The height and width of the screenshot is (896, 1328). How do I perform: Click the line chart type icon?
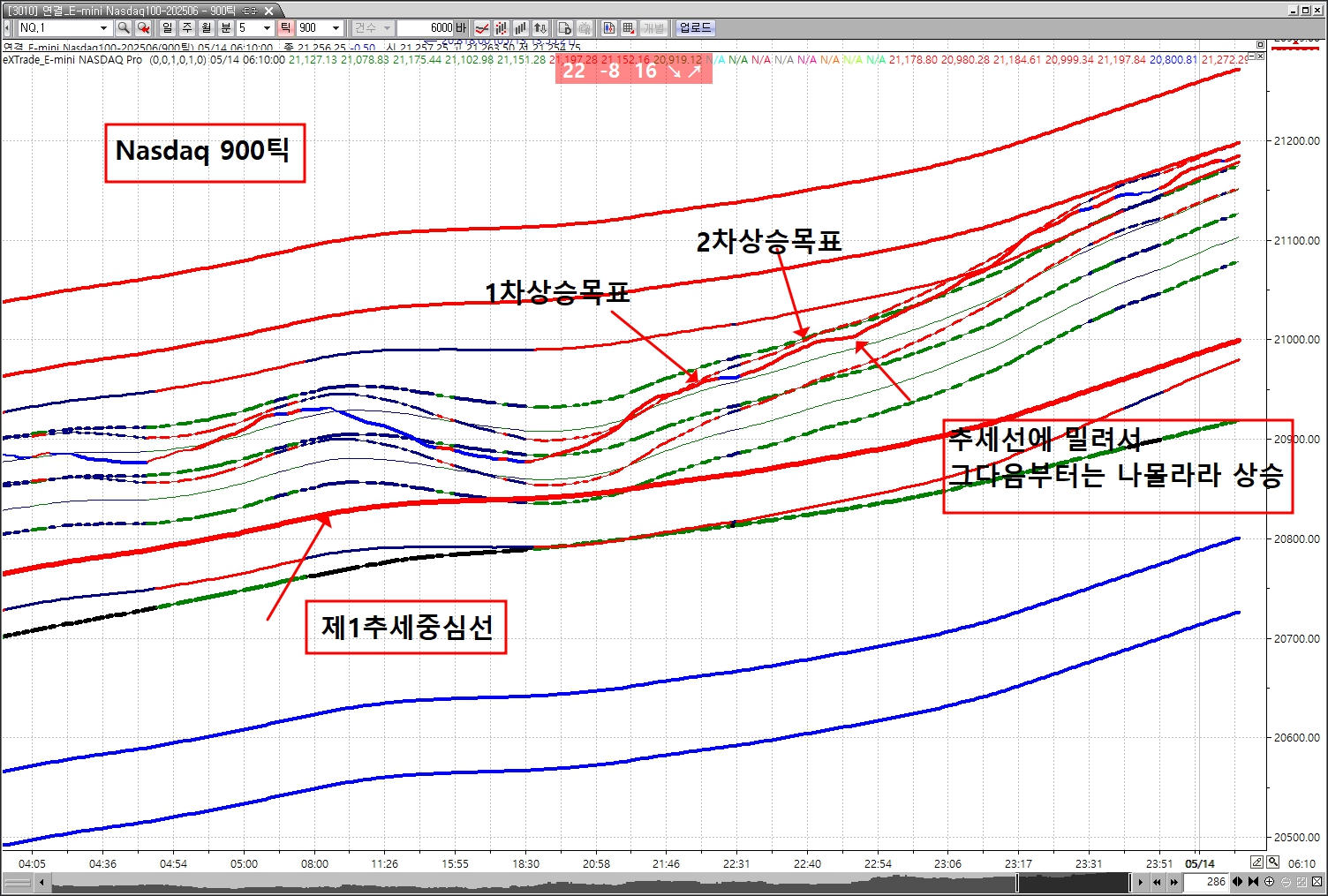(482, 28)
